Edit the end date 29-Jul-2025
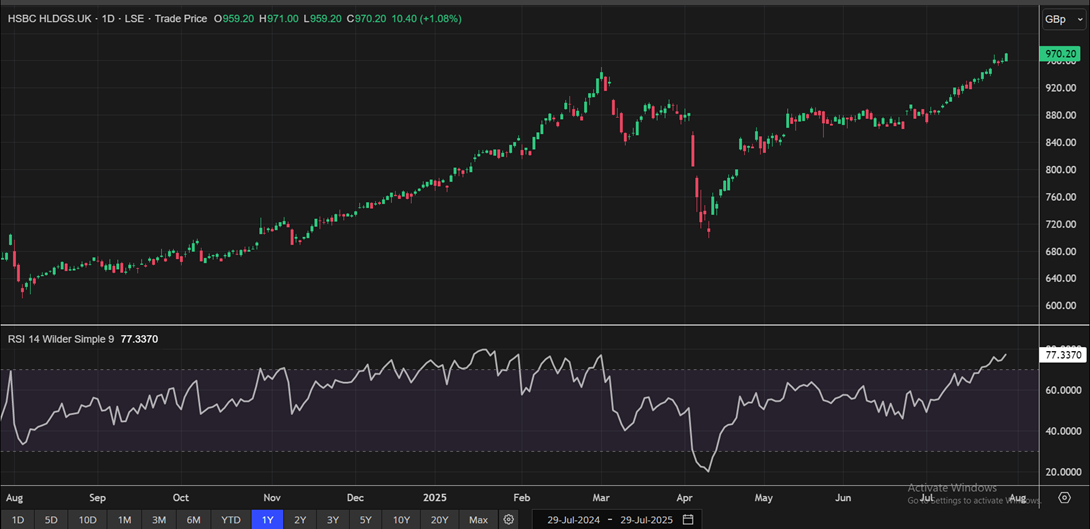The width and height of the screenshot is (1090, 529). point(645,520)
